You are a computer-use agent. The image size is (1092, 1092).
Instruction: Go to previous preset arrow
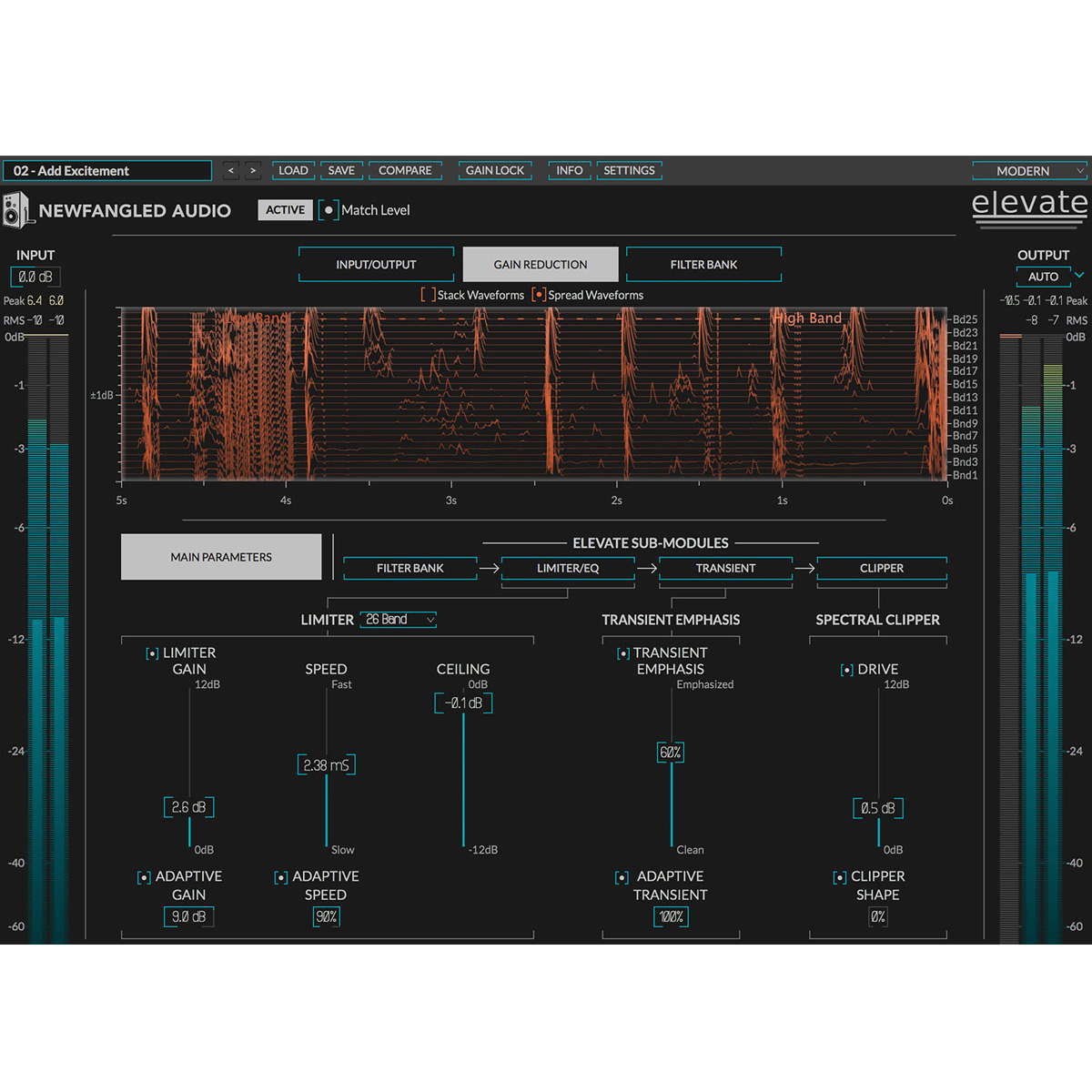231,170
